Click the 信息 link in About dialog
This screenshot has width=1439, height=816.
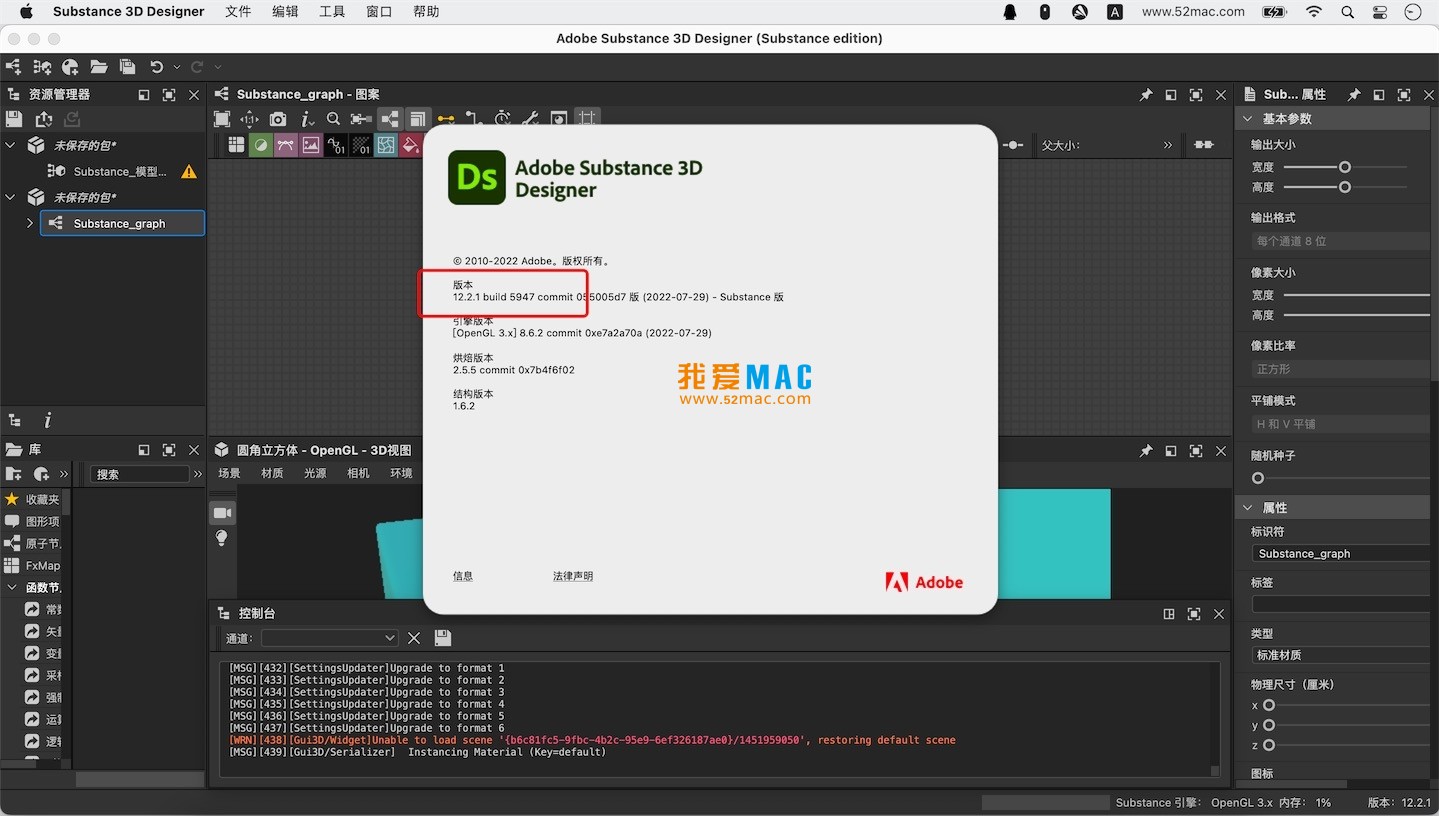463,576
